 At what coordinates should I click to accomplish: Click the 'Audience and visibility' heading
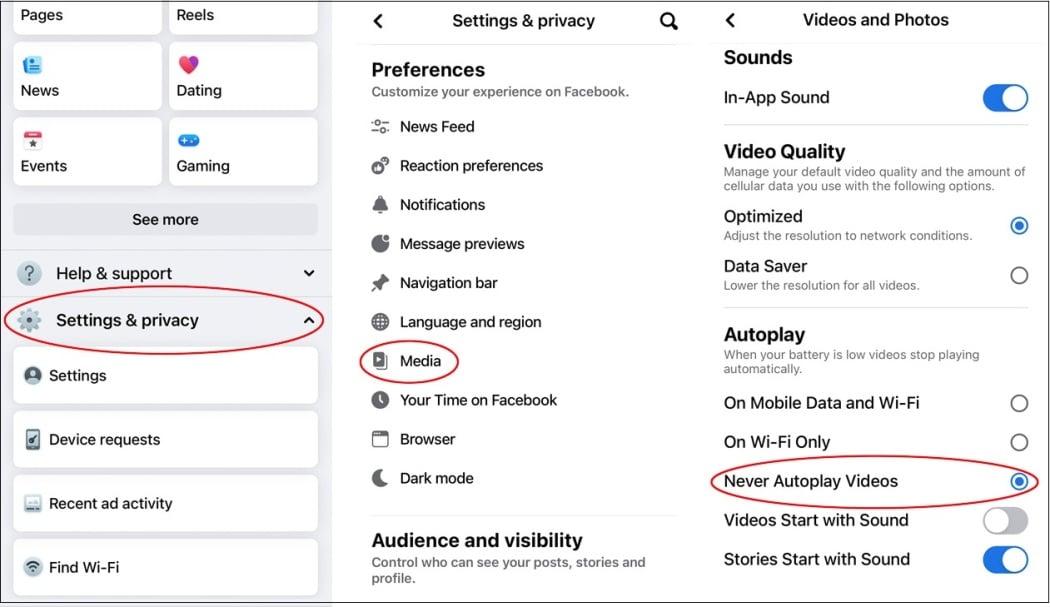(x=477, y=540)
